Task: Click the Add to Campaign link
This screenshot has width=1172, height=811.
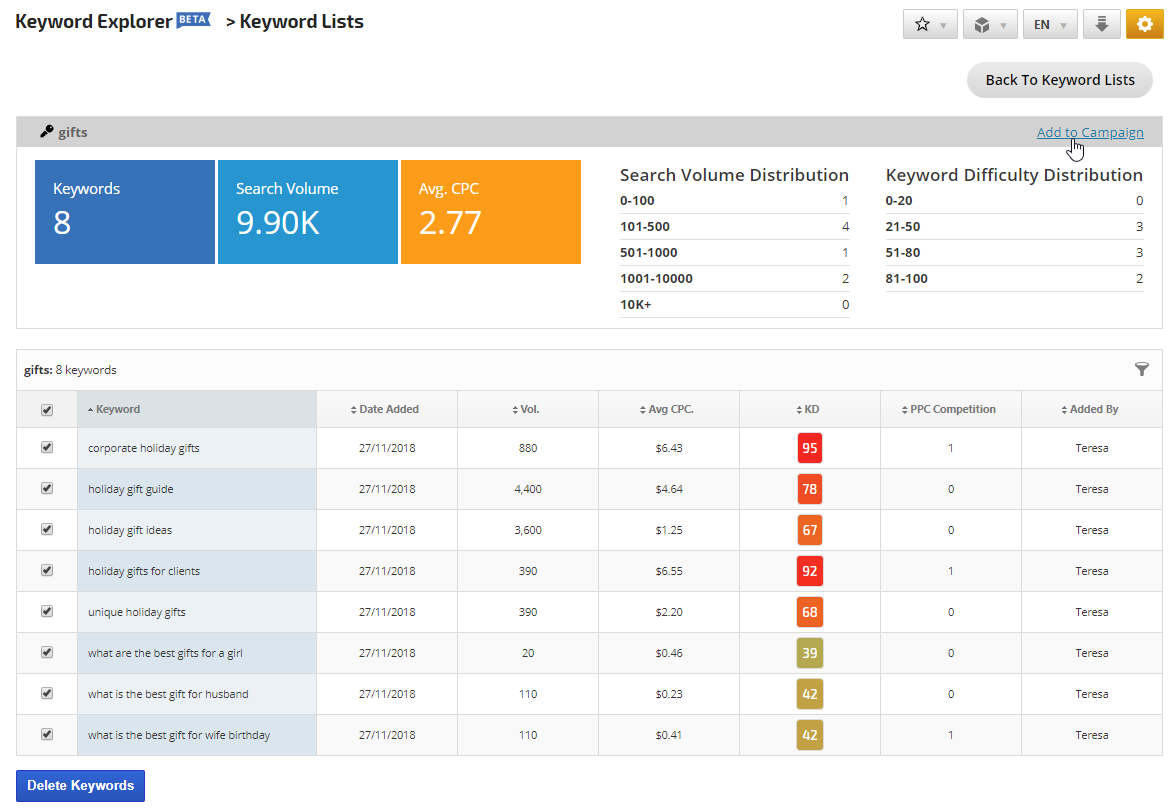Action: click(1090, 133)
